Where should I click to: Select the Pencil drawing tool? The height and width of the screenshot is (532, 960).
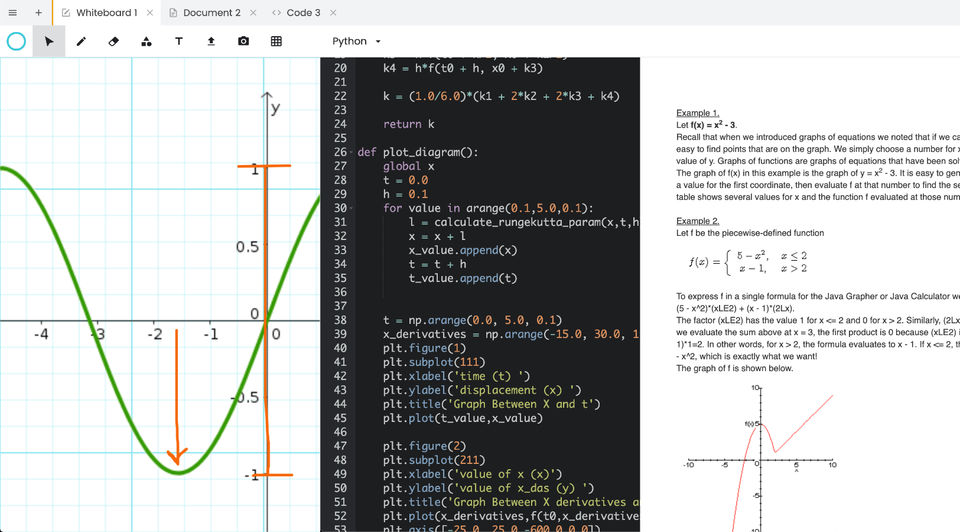(81, 41)
